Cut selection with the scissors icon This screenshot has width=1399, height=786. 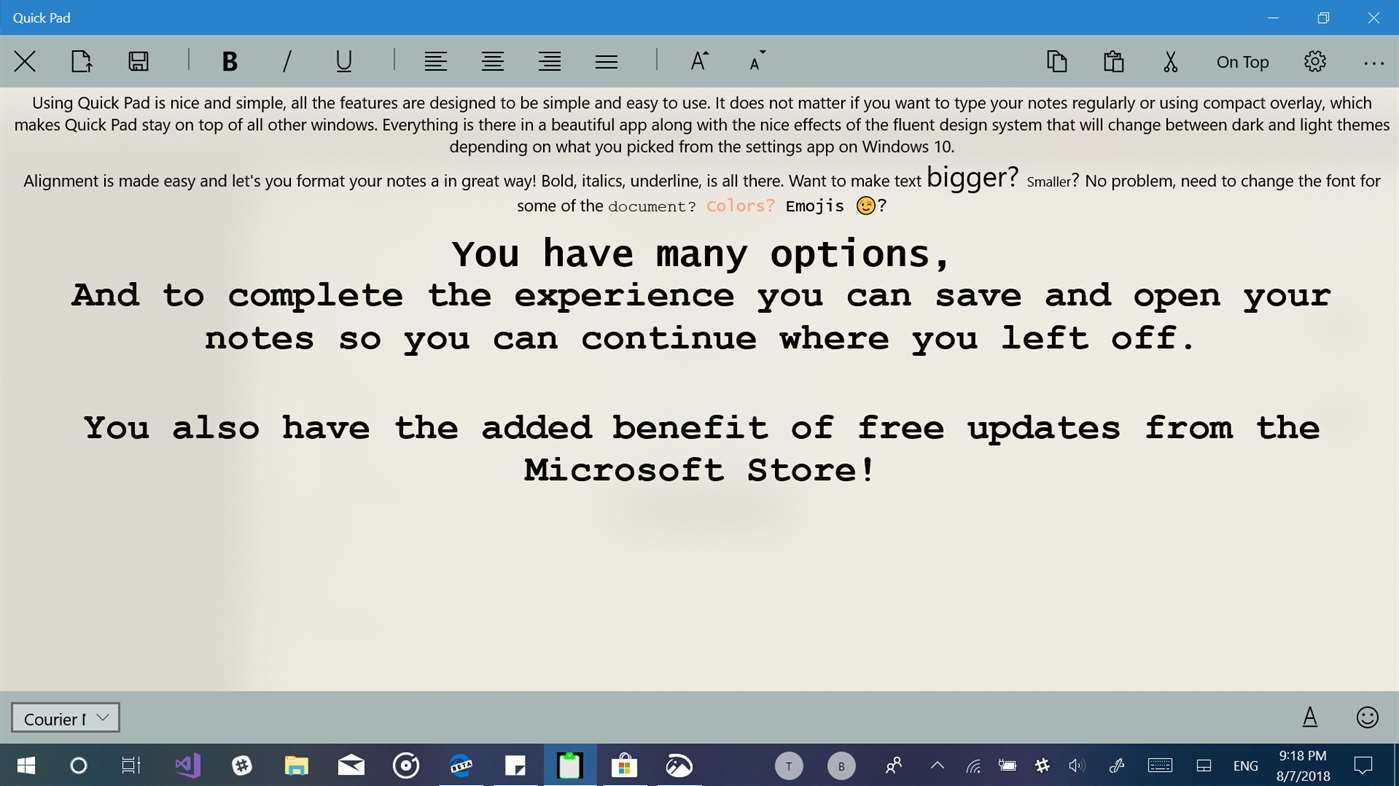point(1170,62)
